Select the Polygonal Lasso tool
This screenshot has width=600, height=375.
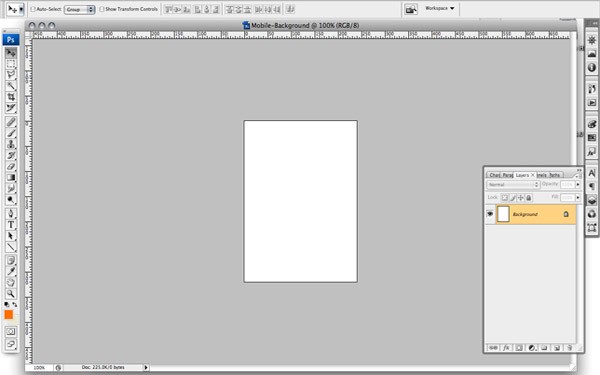(x=11, y=75)
